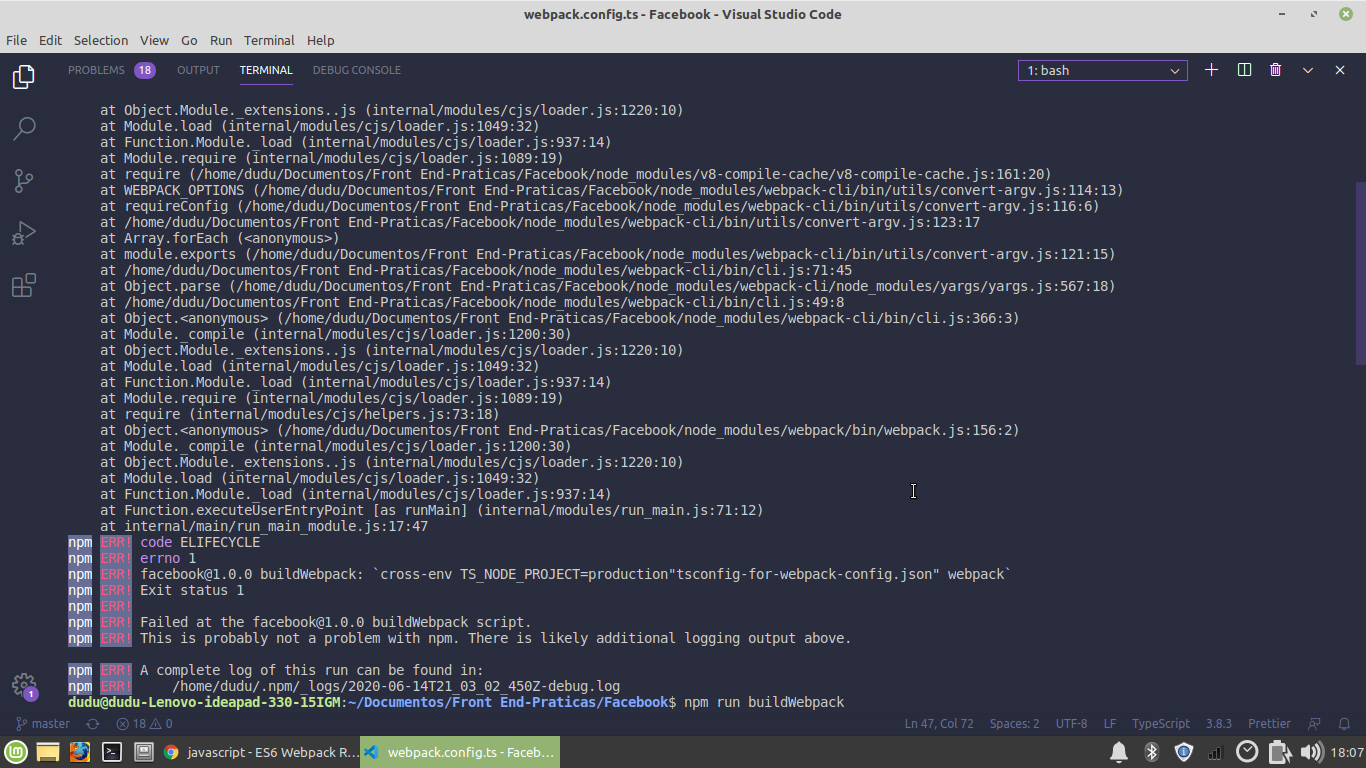1366x768 pixels.
Task: Click the feedback icon in status bar
Action: [1315, 724]
